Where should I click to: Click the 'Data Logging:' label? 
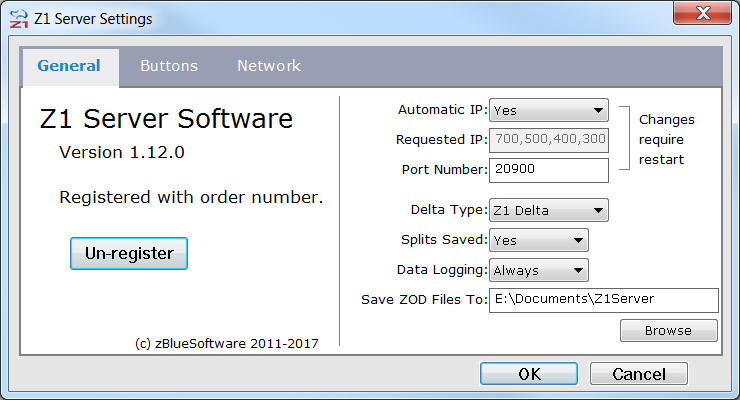[x=442, y=270]
